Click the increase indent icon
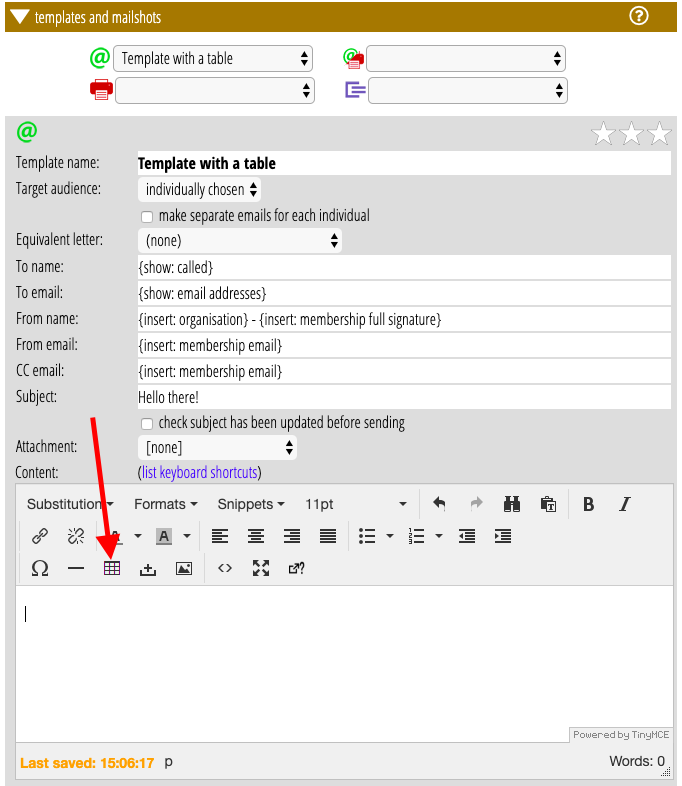682x786 pixels. coord(503,536)
